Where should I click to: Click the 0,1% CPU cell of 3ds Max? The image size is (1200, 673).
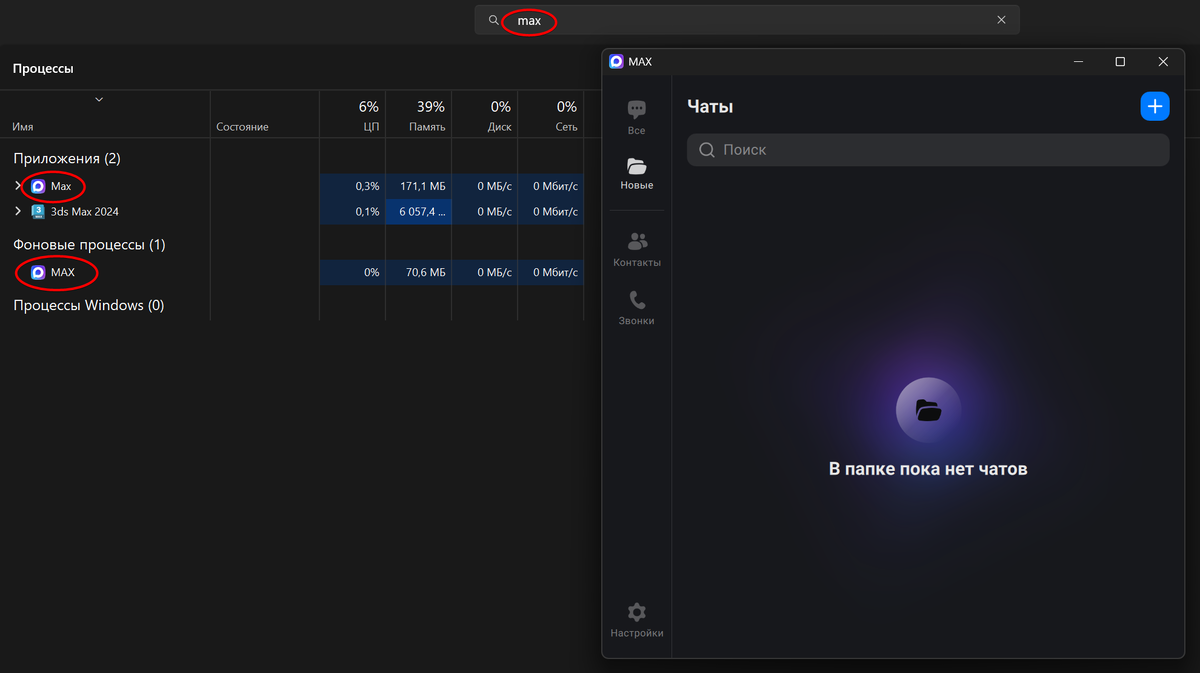tap(352, 212)
